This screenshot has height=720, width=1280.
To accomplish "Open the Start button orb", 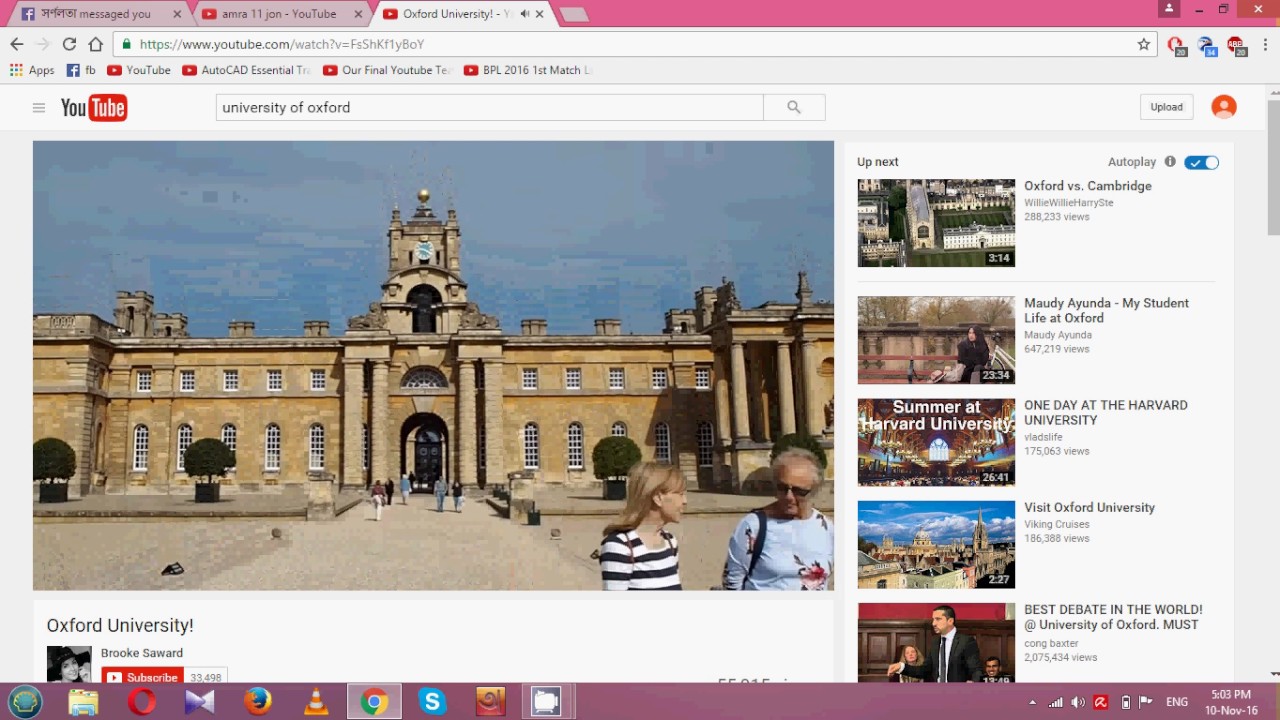I will (x=25, y=702).
